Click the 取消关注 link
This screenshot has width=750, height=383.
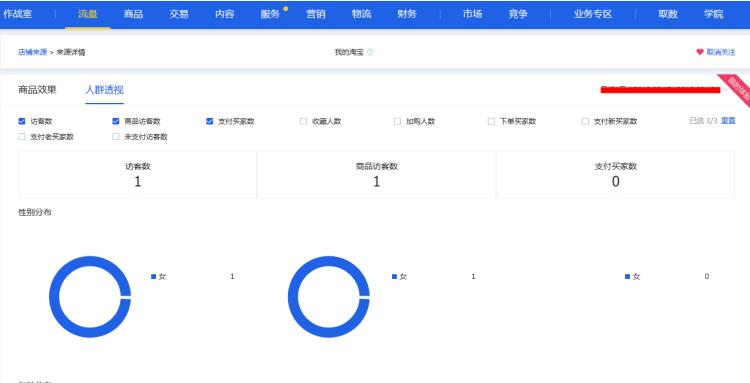pyautogui.click(x=721, y=52)
